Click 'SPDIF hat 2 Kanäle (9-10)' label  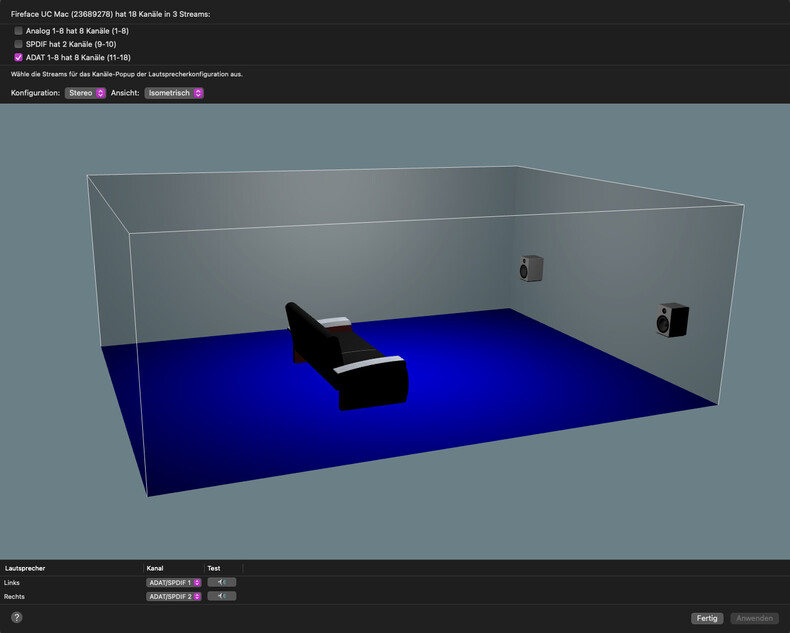tap(71, 44)
